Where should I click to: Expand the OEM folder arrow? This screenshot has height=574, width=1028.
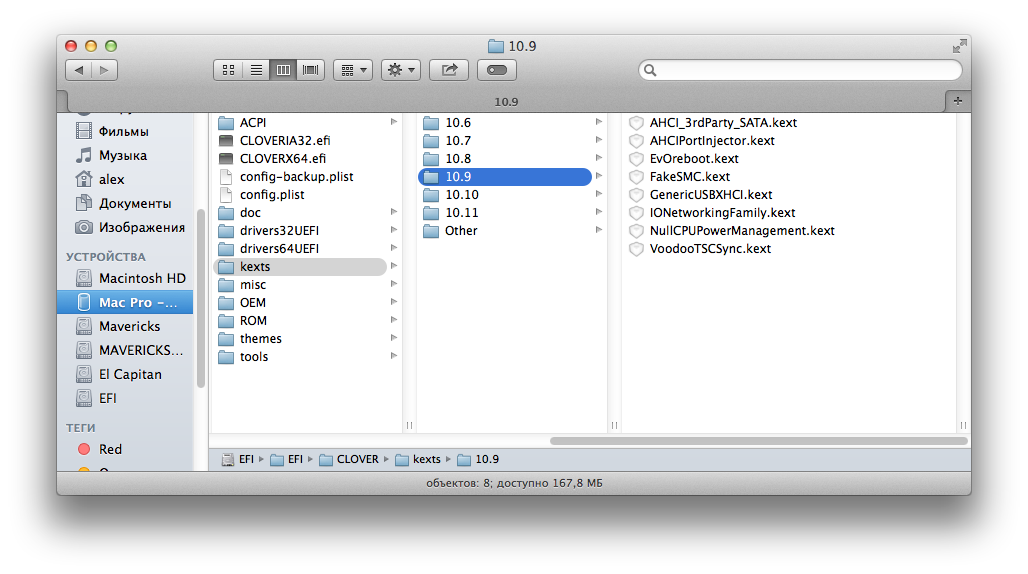pyautogui.click(x=393, y=301)
